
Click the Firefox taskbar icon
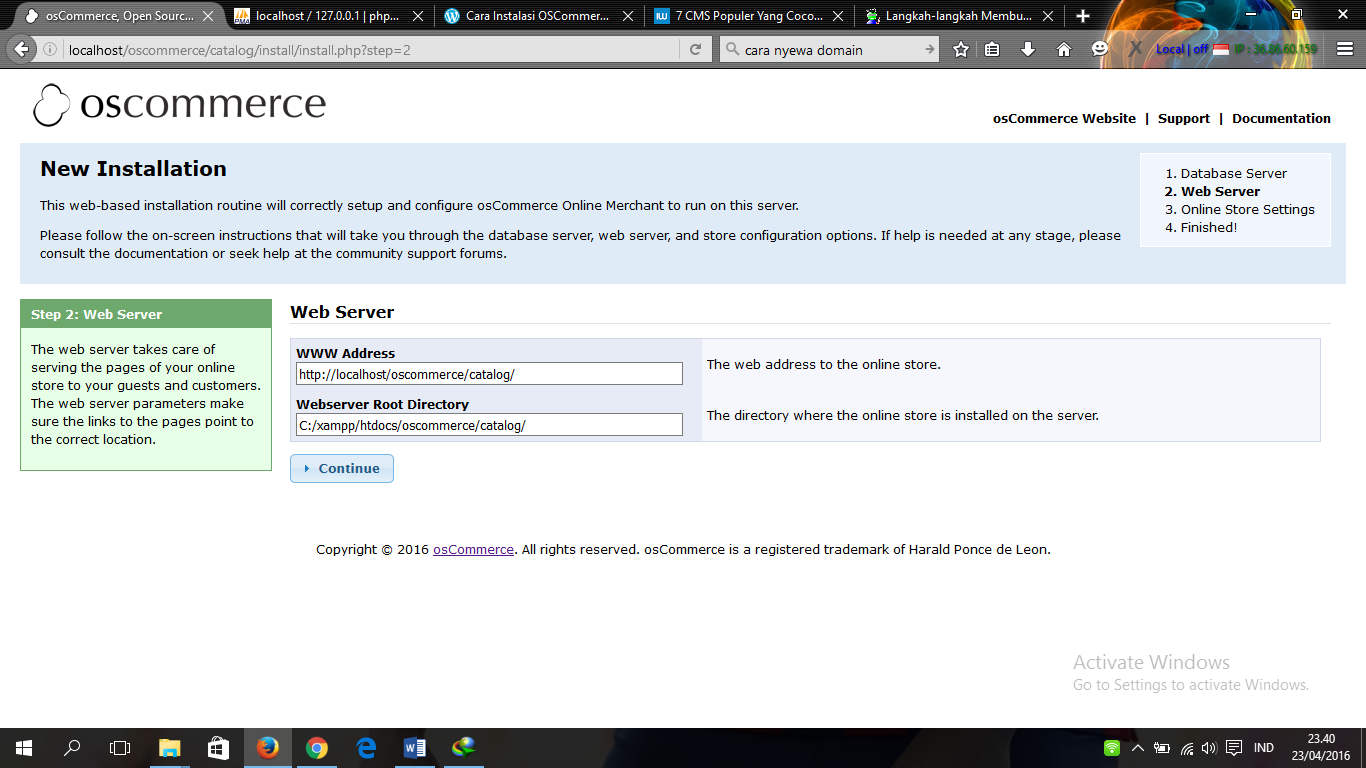coord(267,748)
